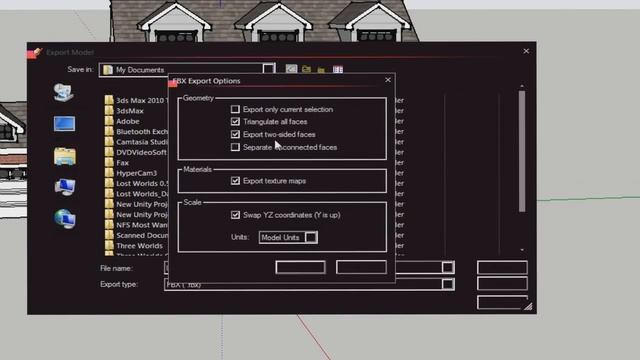
Task: Click the DVDVideoSoft folder name
Action: (141, 152)
